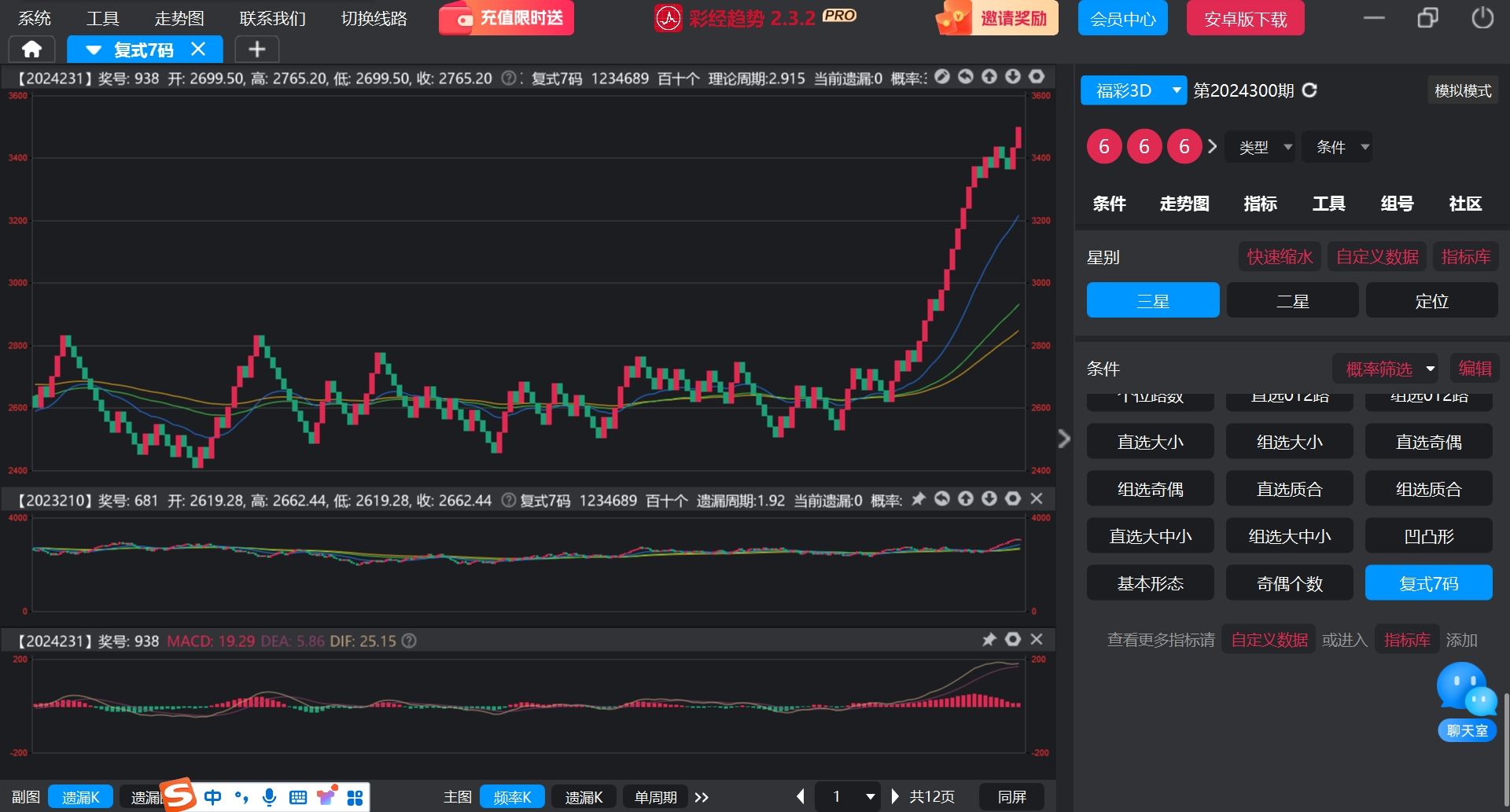Screen dimensions: 1510x812
Task: Open the 条件 dropdown next to 类型
Action: click(x=1337, y=147)
